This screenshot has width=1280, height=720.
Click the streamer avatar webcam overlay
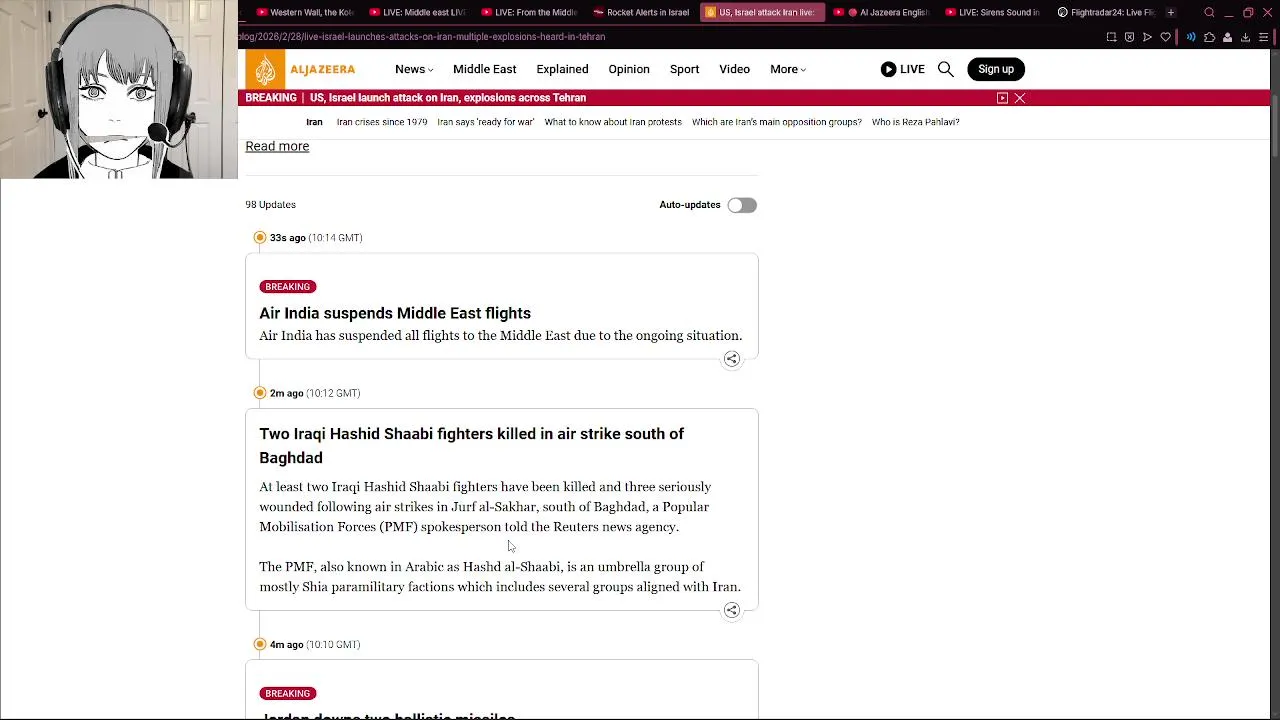119,89
